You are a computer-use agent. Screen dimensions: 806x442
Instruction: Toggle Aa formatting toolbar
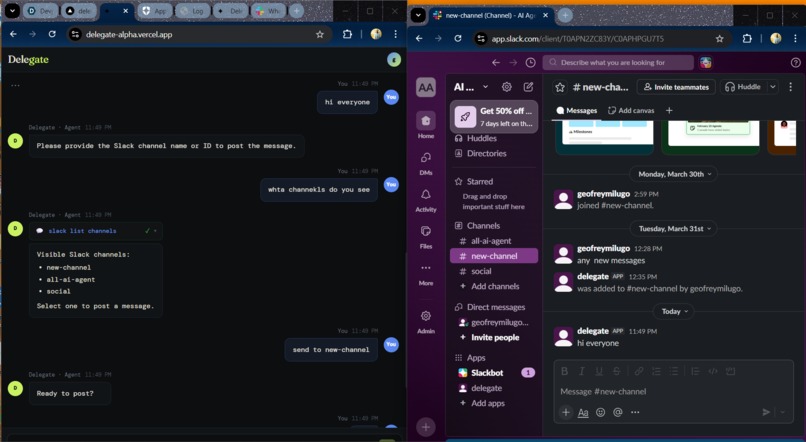coord(583,412)
